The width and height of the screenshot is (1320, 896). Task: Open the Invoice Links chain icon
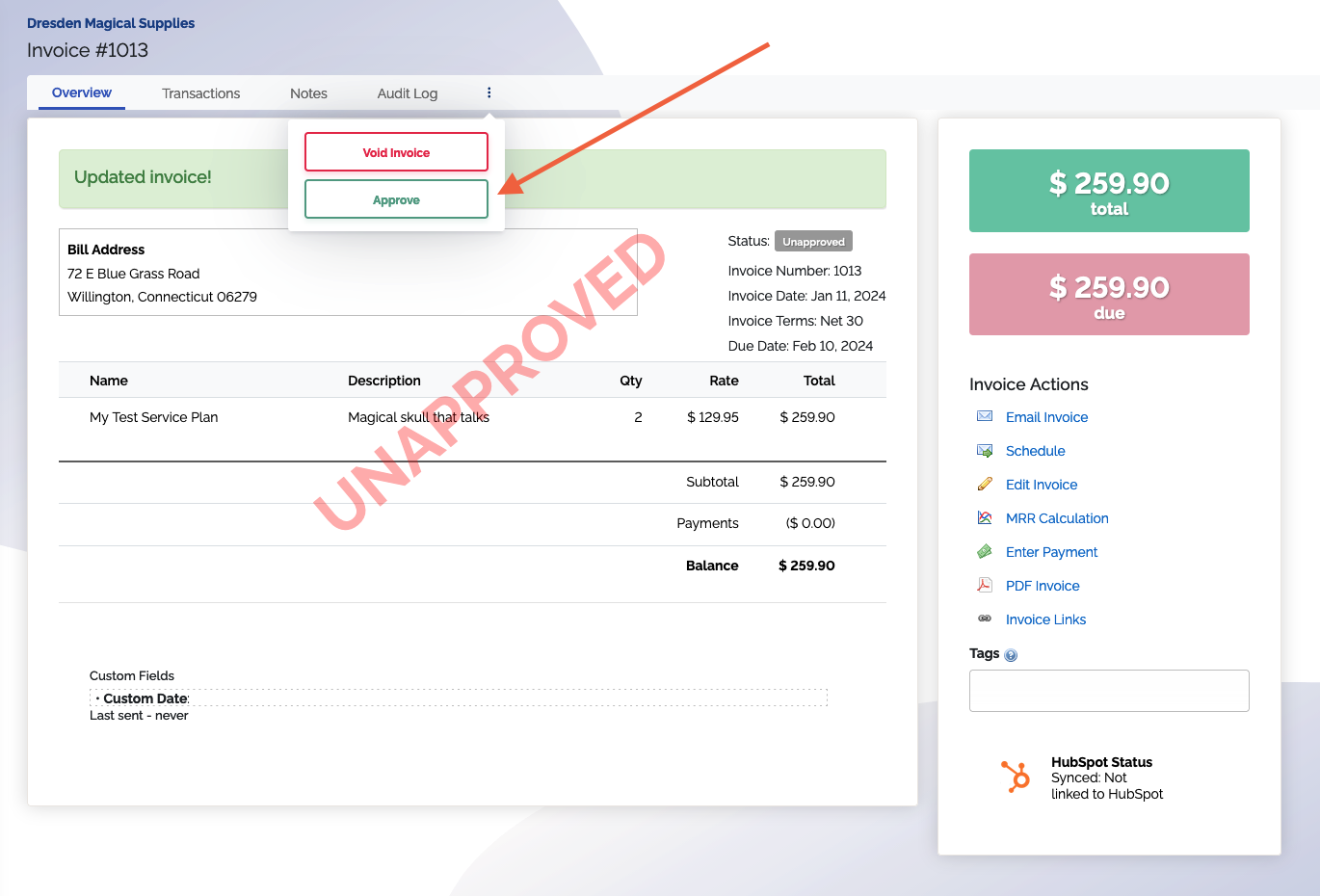coord(984,619)
